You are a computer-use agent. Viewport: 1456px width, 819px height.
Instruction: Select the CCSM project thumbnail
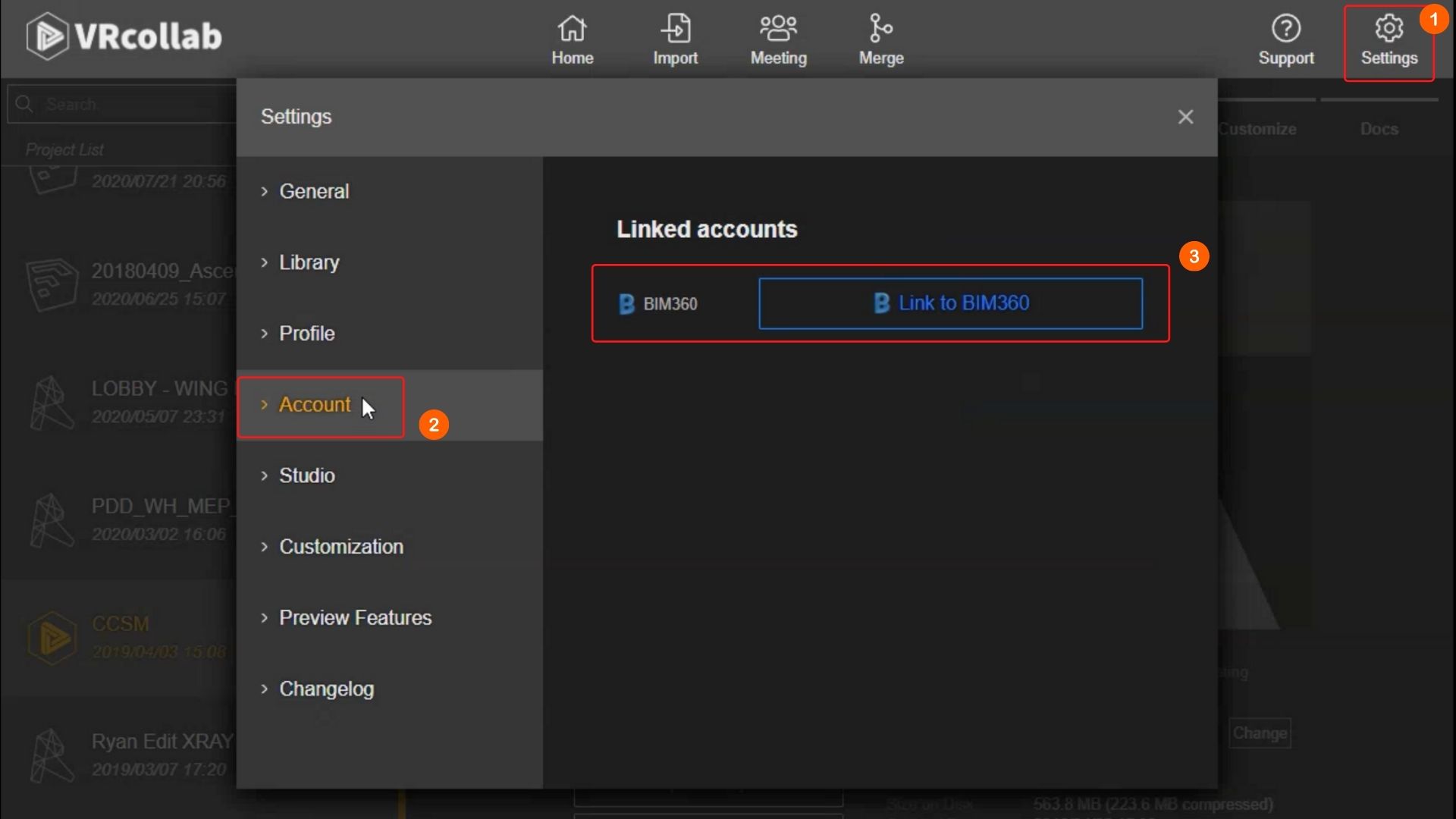(x=52, y=638)
